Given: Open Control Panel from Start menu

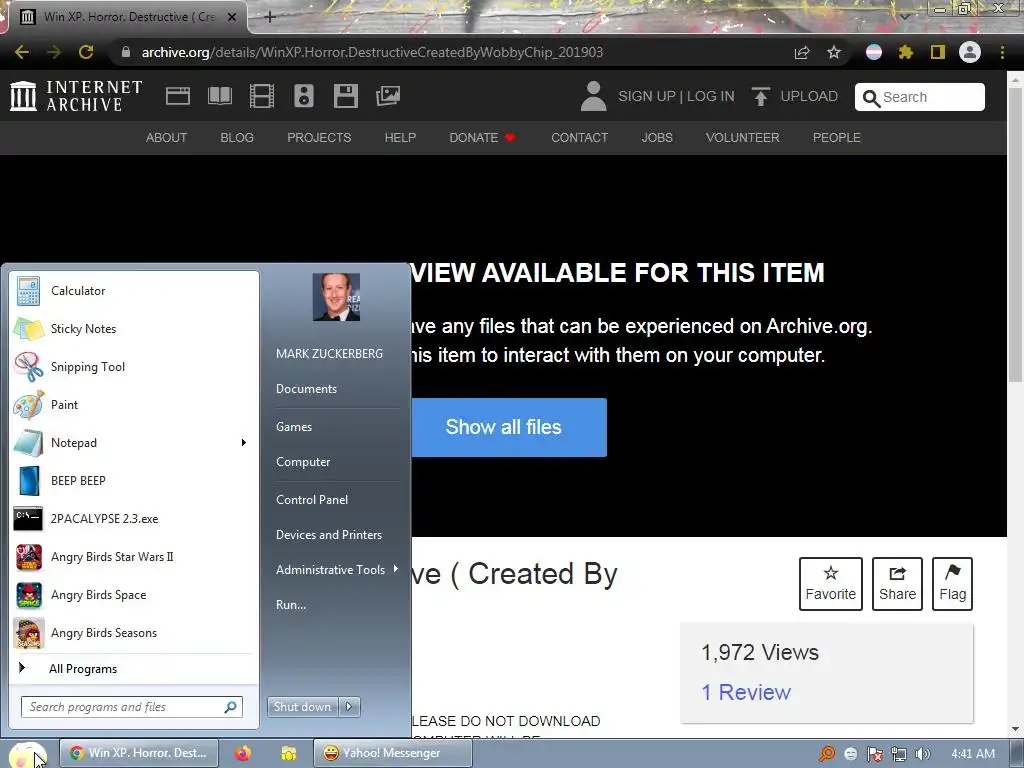Looking at the screenshot, I should [312, 500].
